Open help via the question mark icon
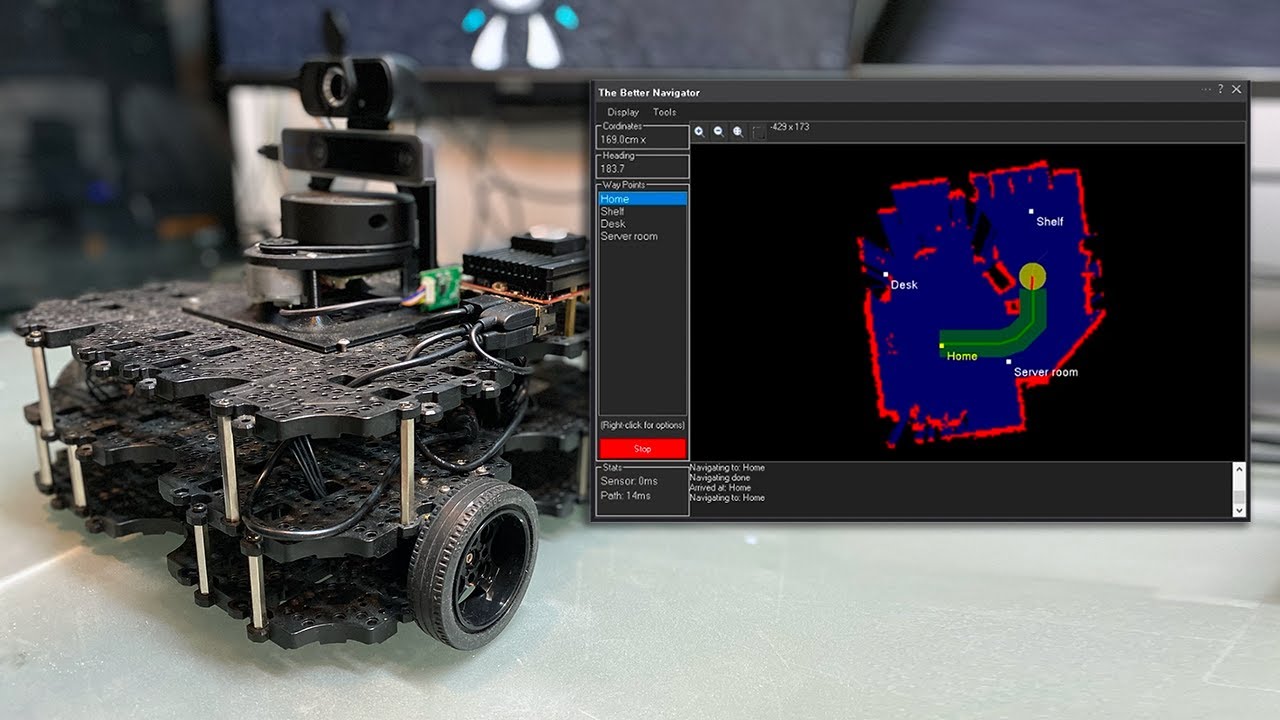Image resolution: width=1280 pixels, height=720 pixels. tap(1219, 91)
